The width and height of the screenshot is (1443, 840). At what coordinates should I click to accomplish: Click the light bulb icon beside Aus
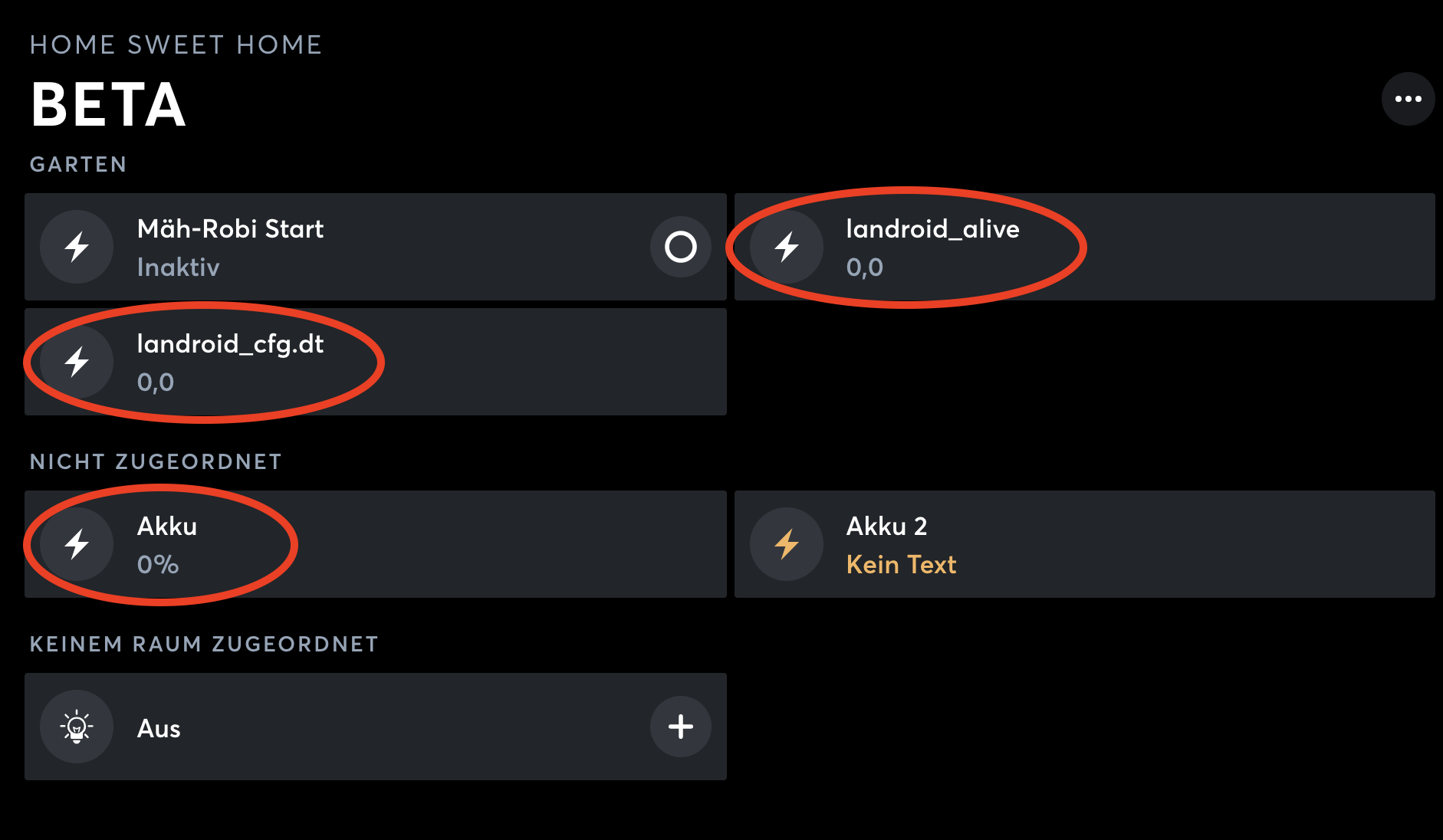click(77, 727)
